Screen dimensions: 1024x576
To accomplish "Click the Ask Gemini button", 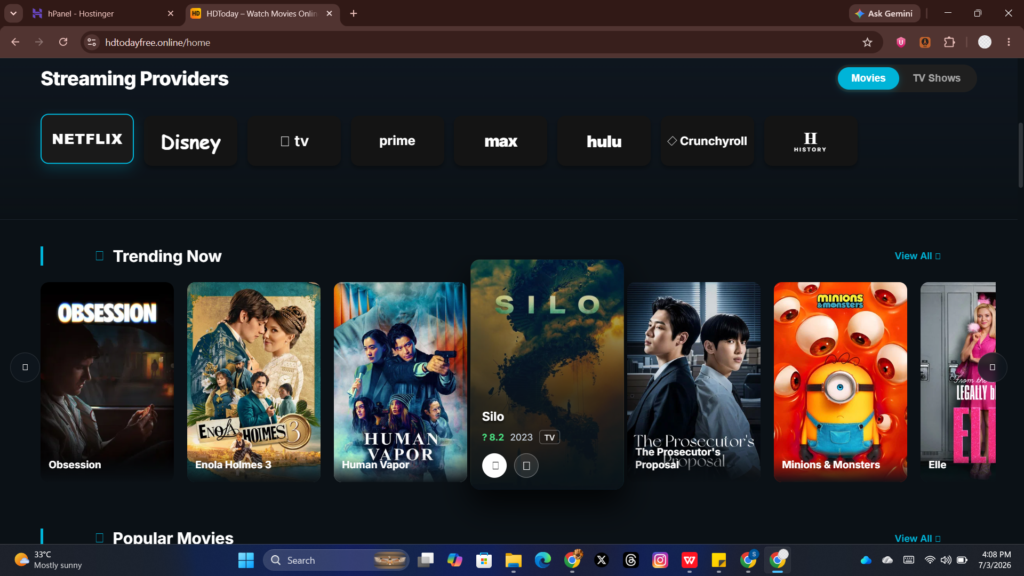I will click(x=884, y=13).
